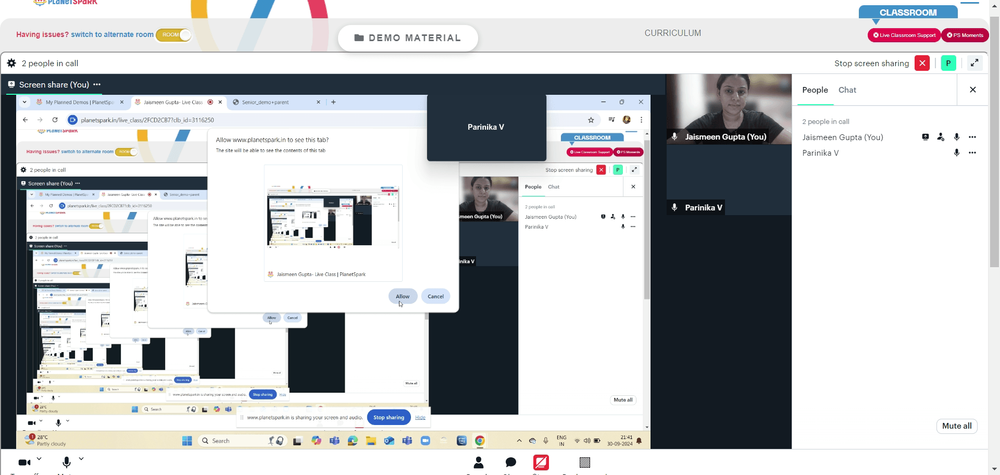
Task: Click Allow button in outermost shared-screen dialog
Action: pyautogui.click(x=402, y=296)
